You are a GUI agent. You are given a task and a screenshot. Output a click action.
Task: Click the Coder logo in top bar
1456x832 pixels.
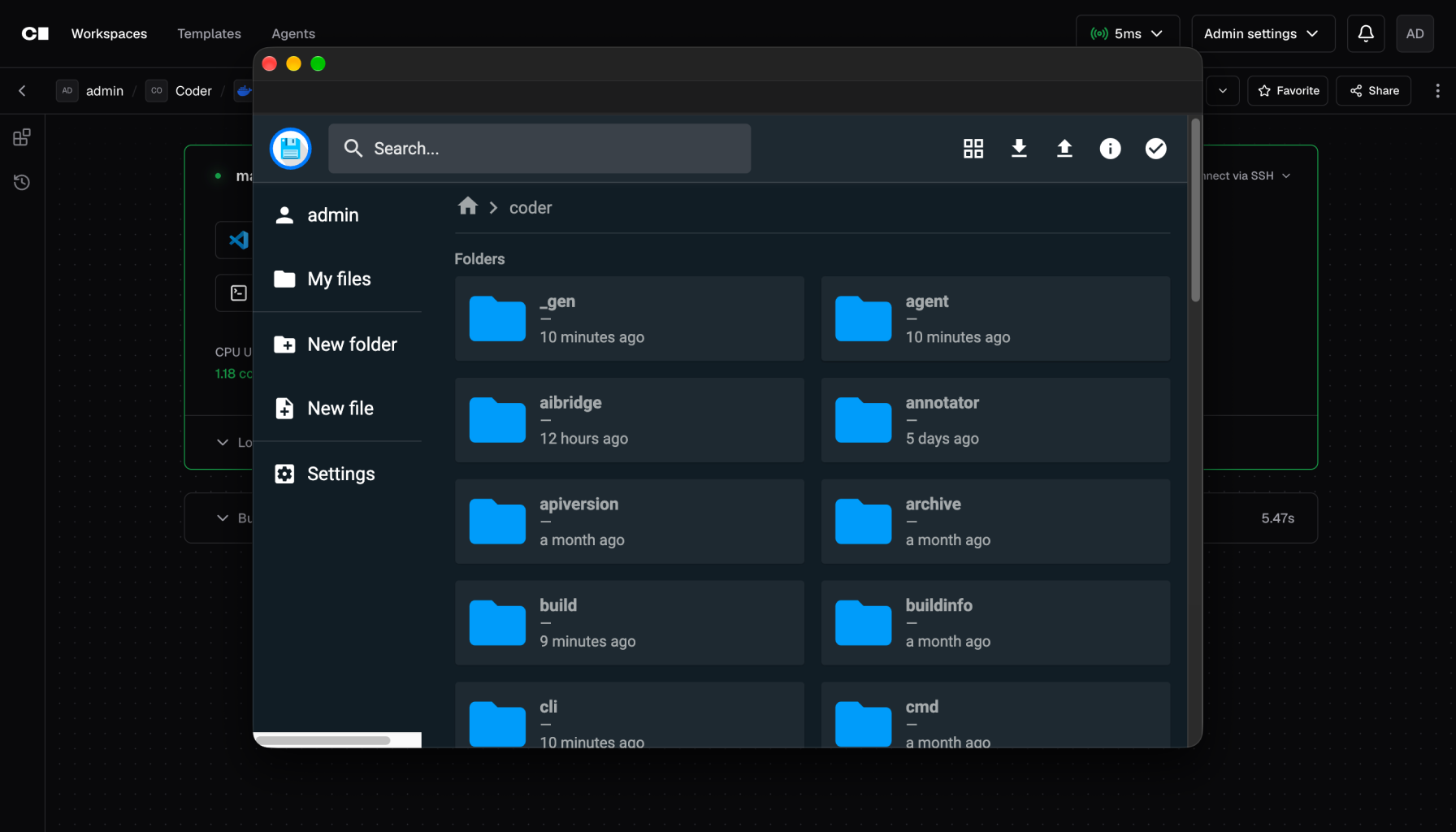35,33
